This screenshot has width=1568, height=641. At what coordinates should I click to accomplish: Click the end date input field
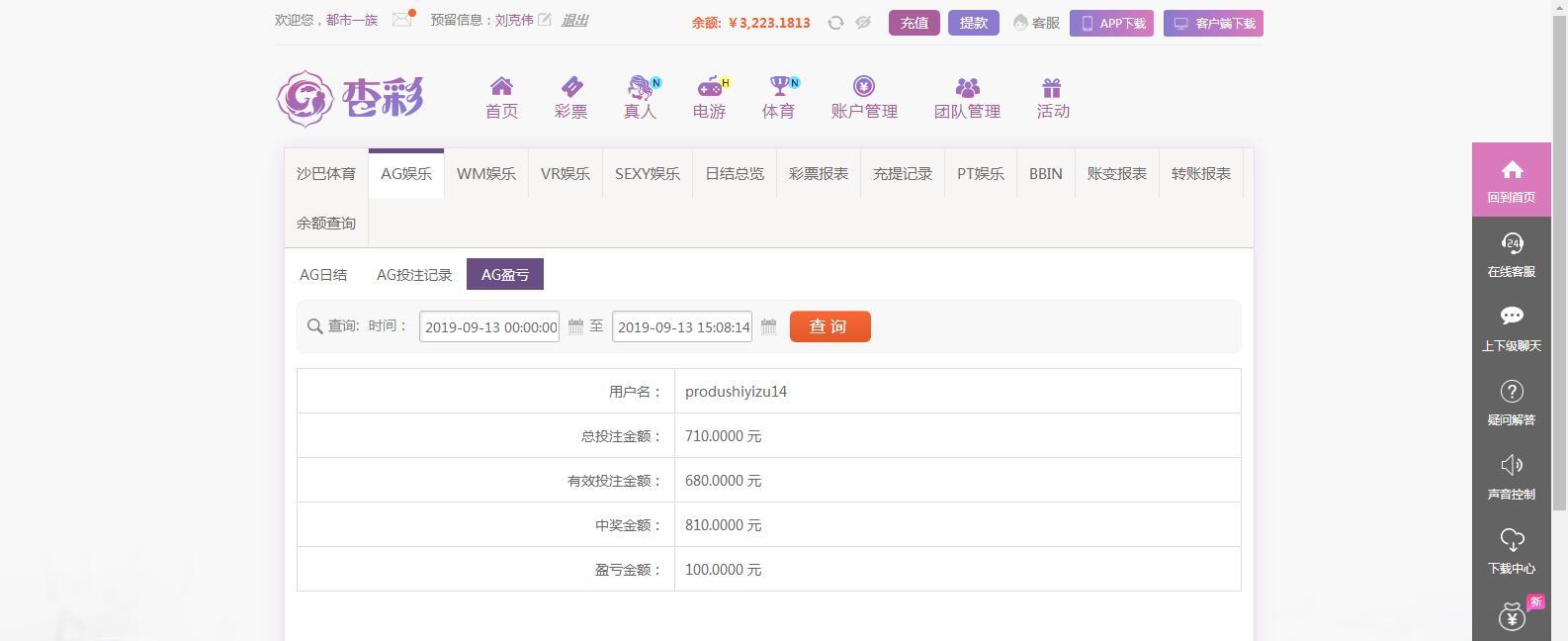pyautogui.click(x=682, y=326)
